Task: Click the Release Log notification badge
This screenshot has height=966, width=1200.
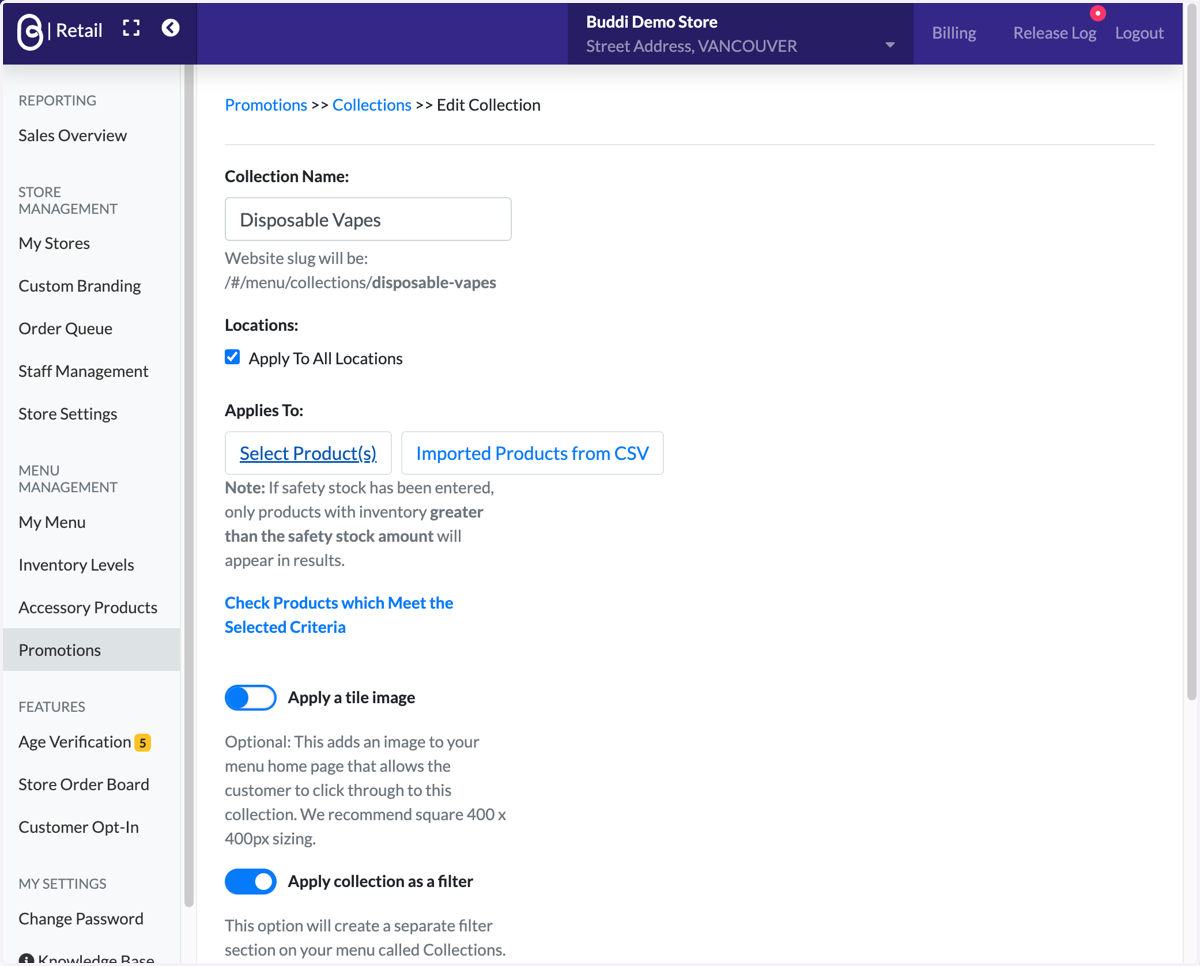Action: [1098, 13]
